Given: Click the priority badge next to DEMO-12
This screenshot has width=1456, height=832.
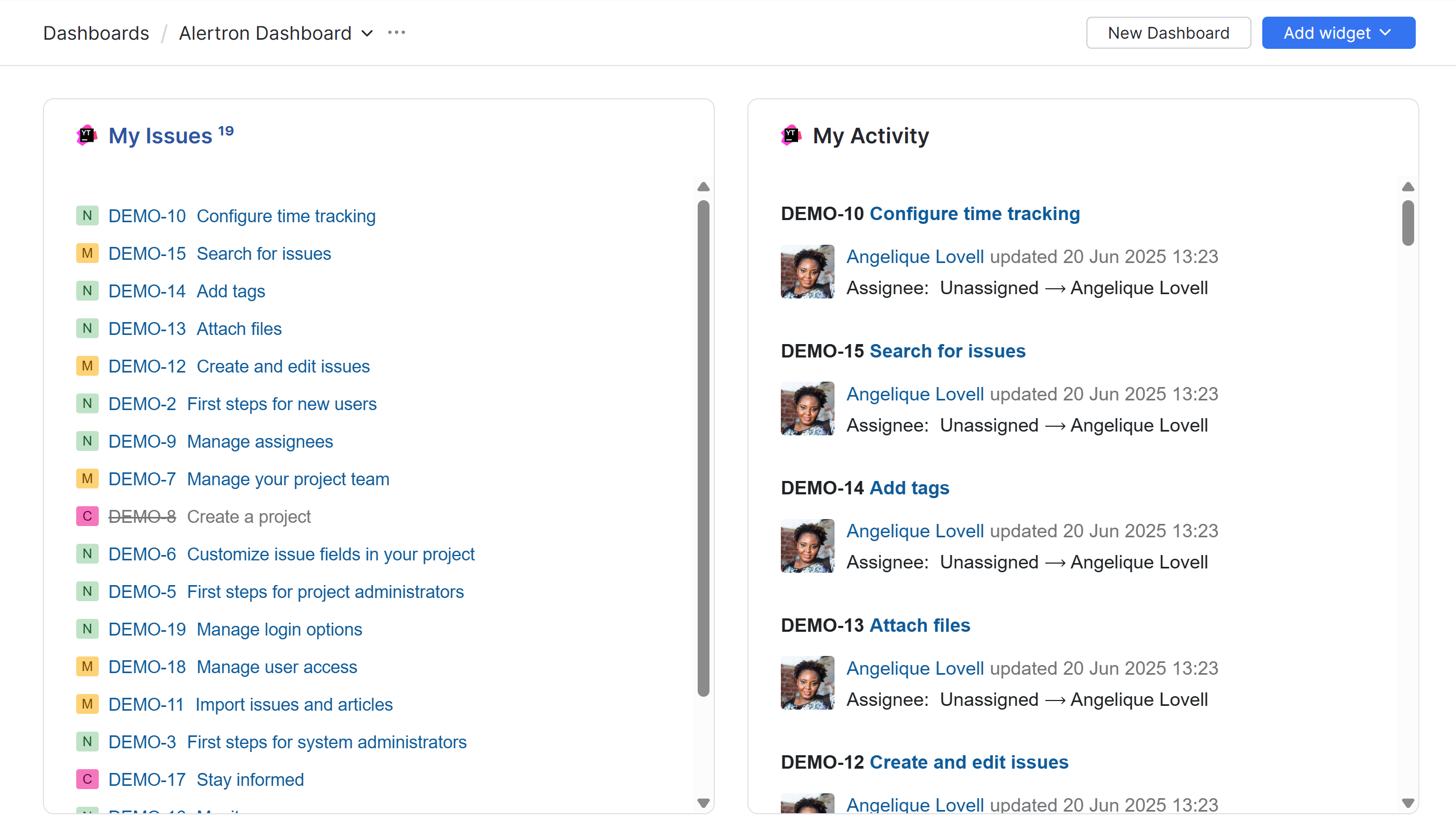Looking at the screenshot, I should pyautogui.click(x=87, y=366).
